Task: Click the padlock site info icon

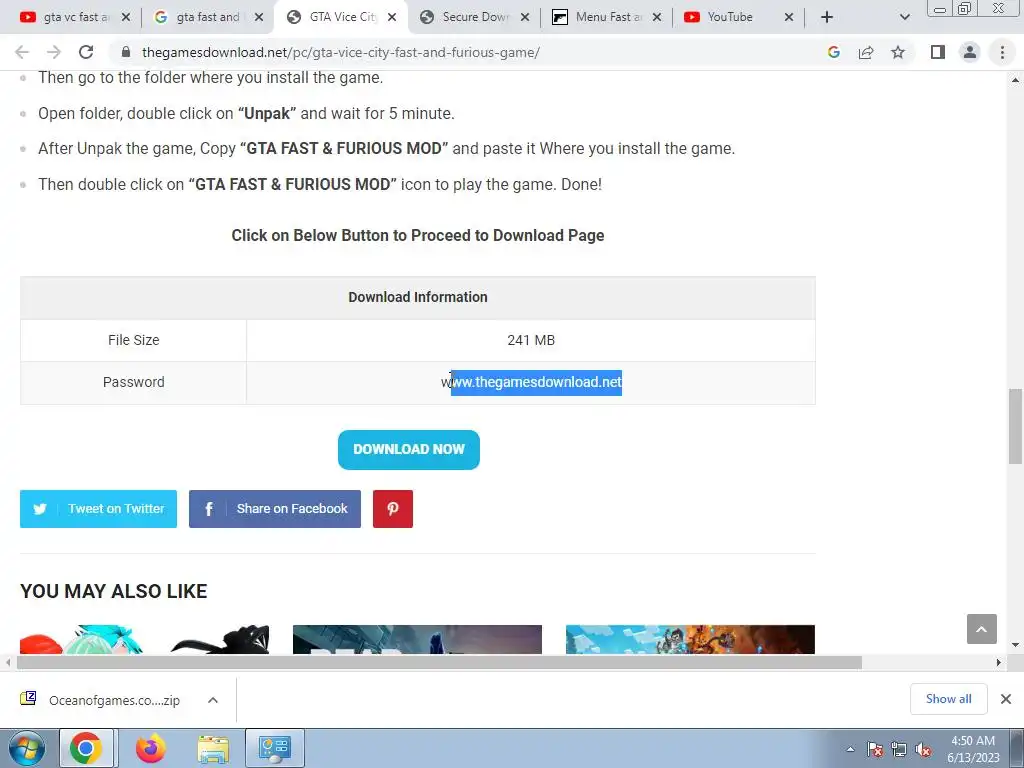Action: coord(127,52)
